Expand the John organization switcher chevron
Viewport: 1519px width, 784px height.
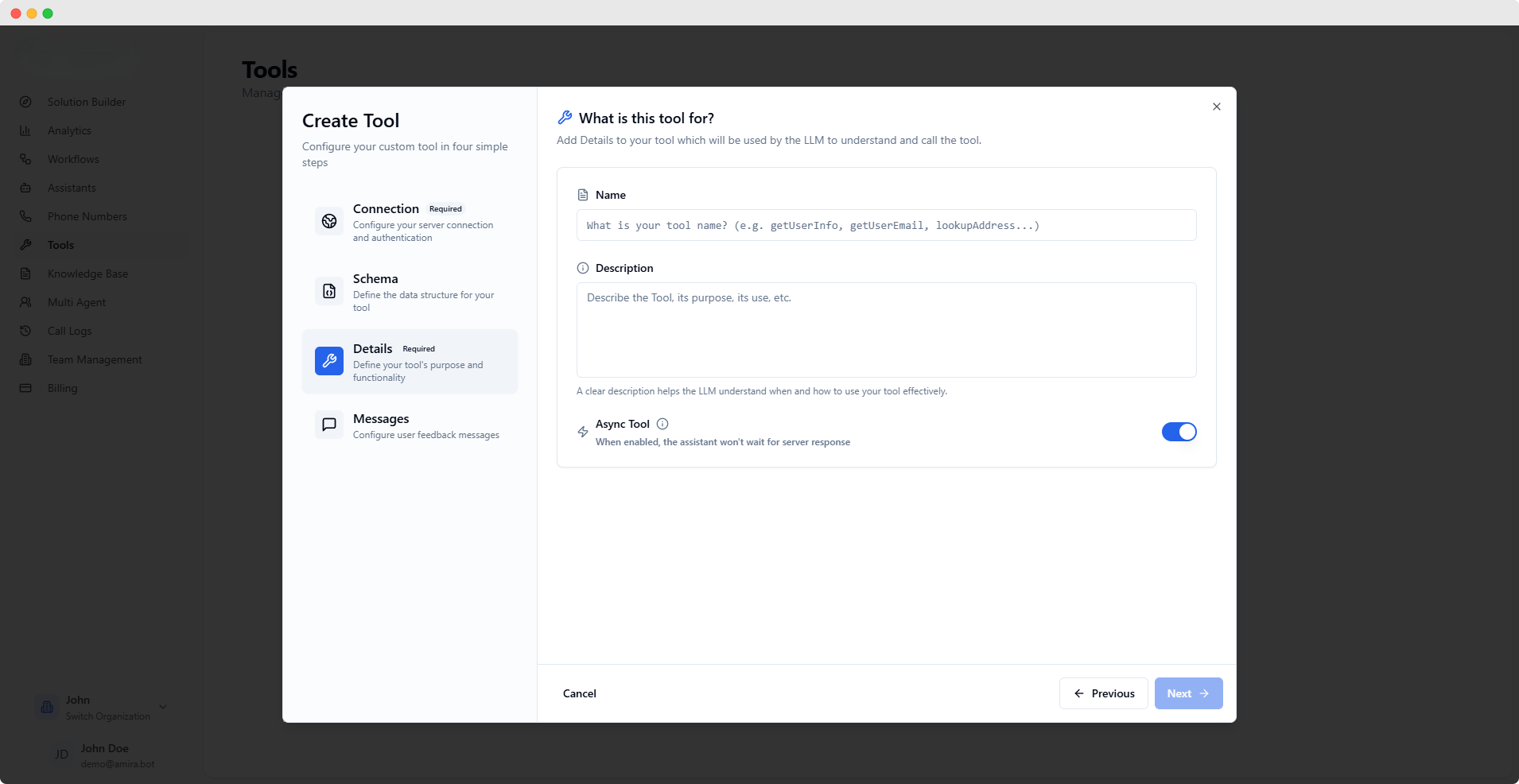163,707
